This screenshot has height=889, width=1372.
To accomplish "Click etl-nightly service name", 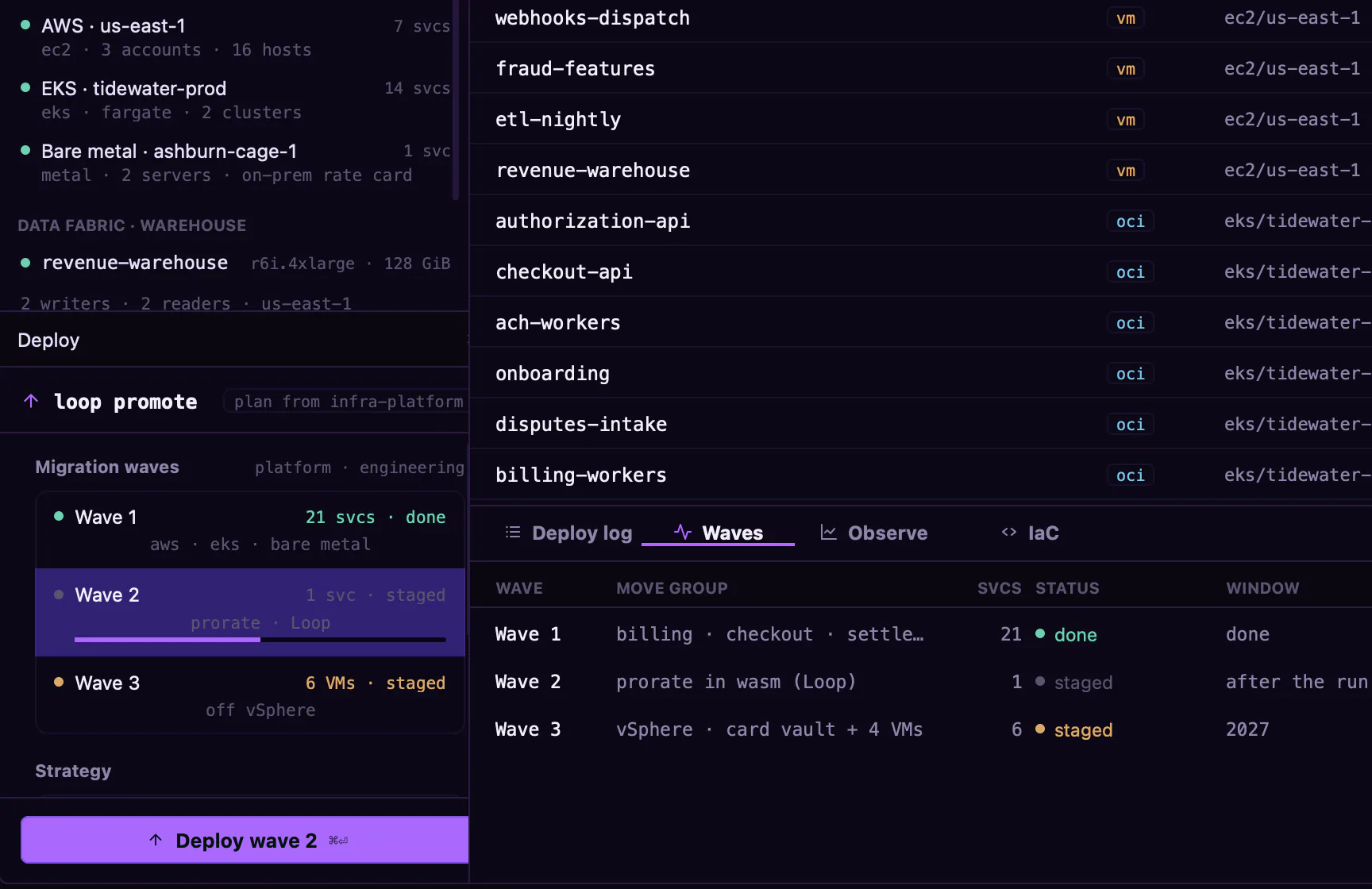I will pos(558,120).
